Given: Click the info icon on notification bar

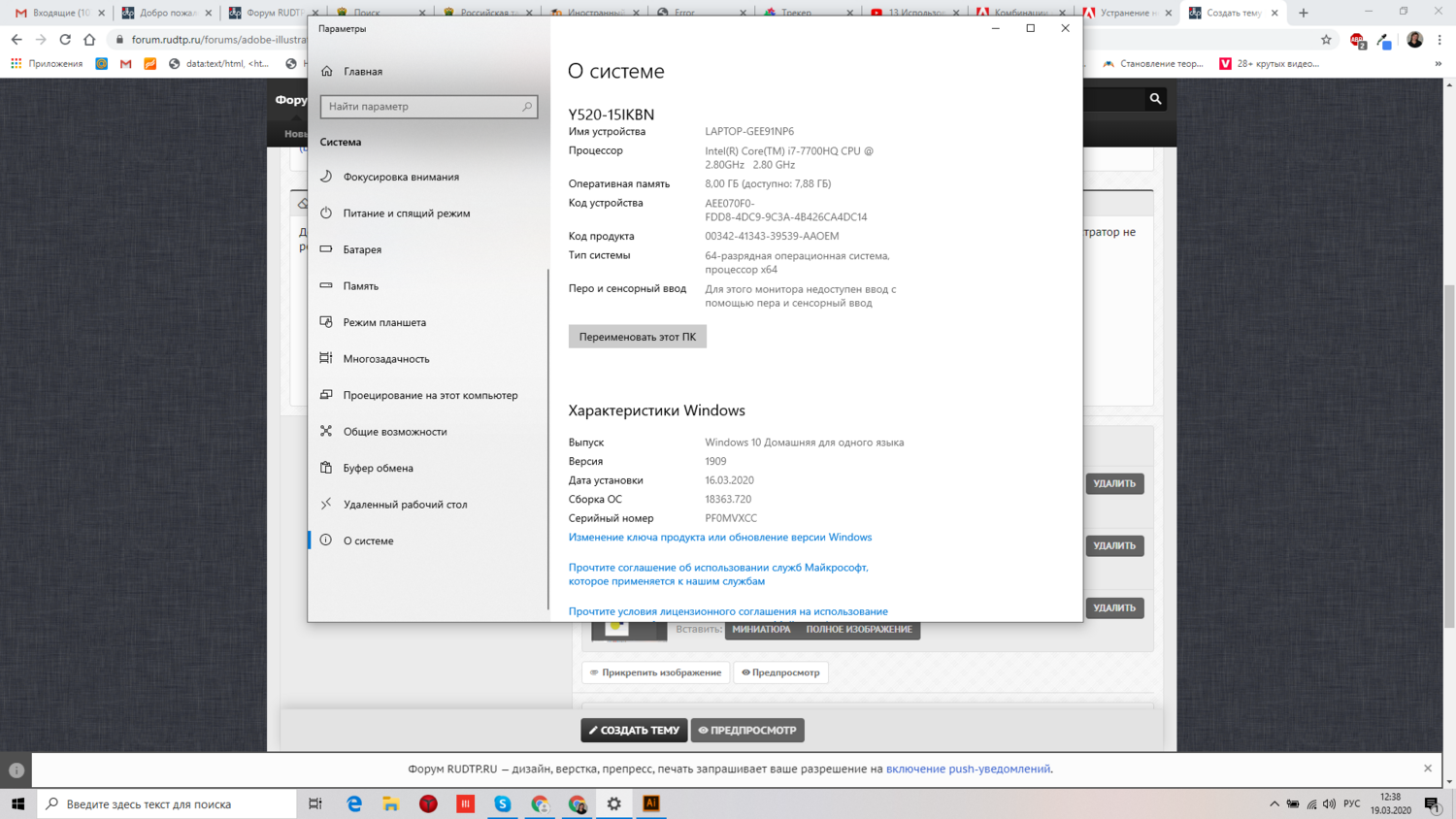Looking at the screenshot, I should 17,770.
